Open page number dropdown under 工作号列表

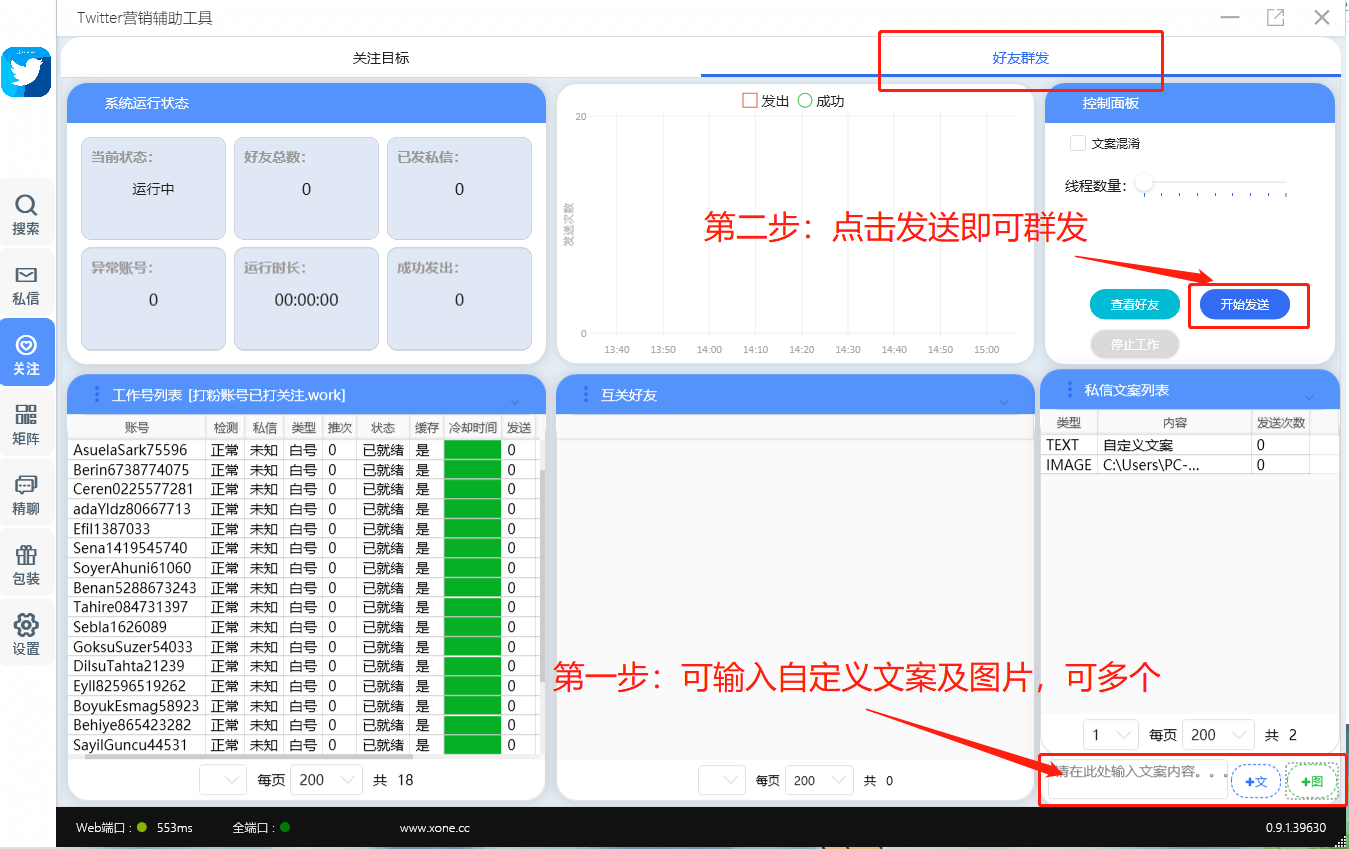pos(223,779)
